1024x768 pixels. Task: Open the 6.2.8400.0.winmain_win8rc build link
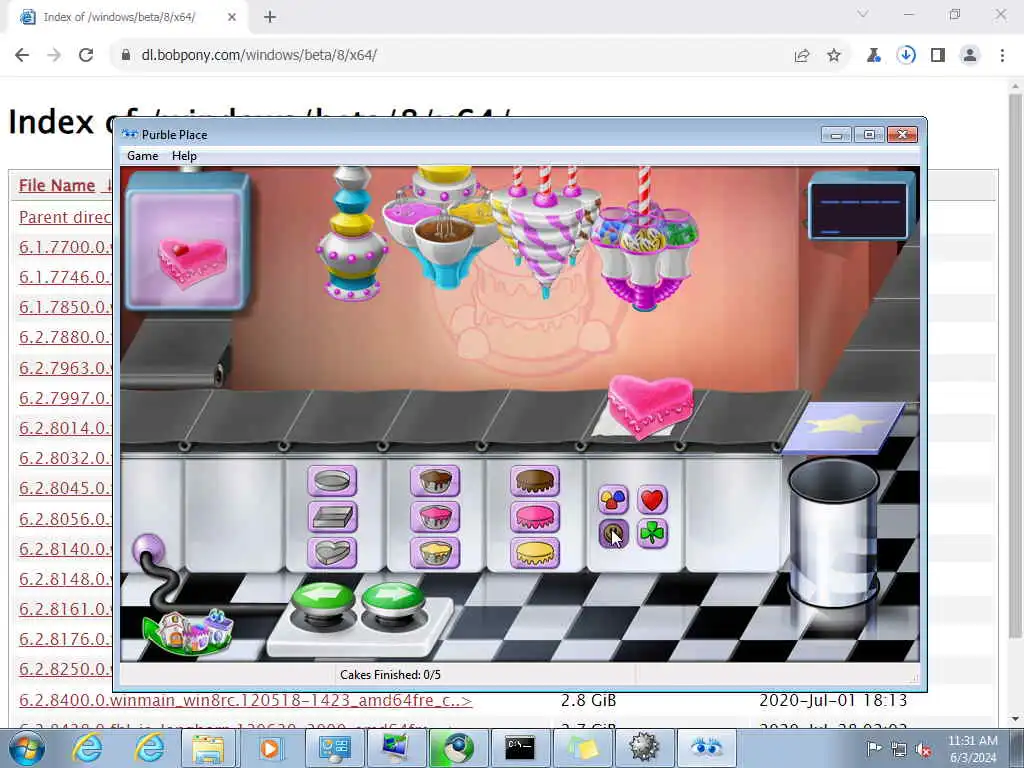[x=245, y=700]
